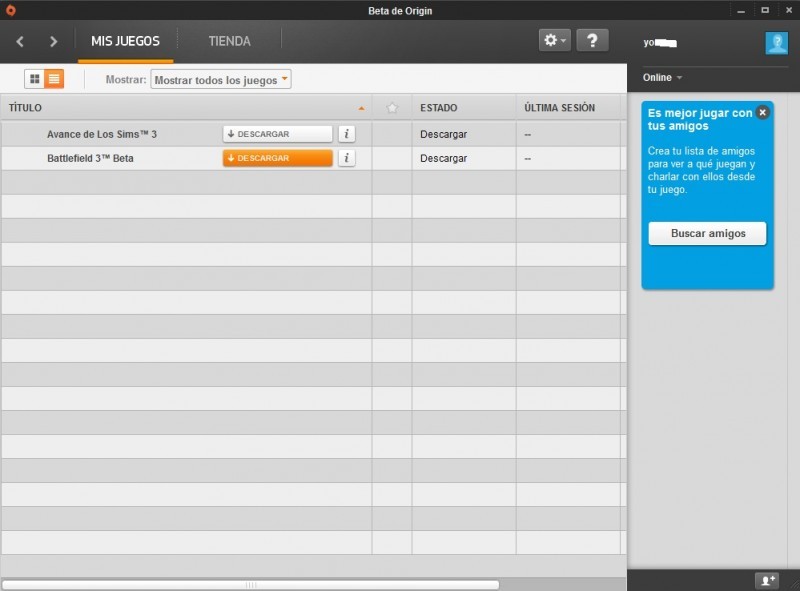Close the friends tip panel
800x591 pixels.
click(762, 113)
